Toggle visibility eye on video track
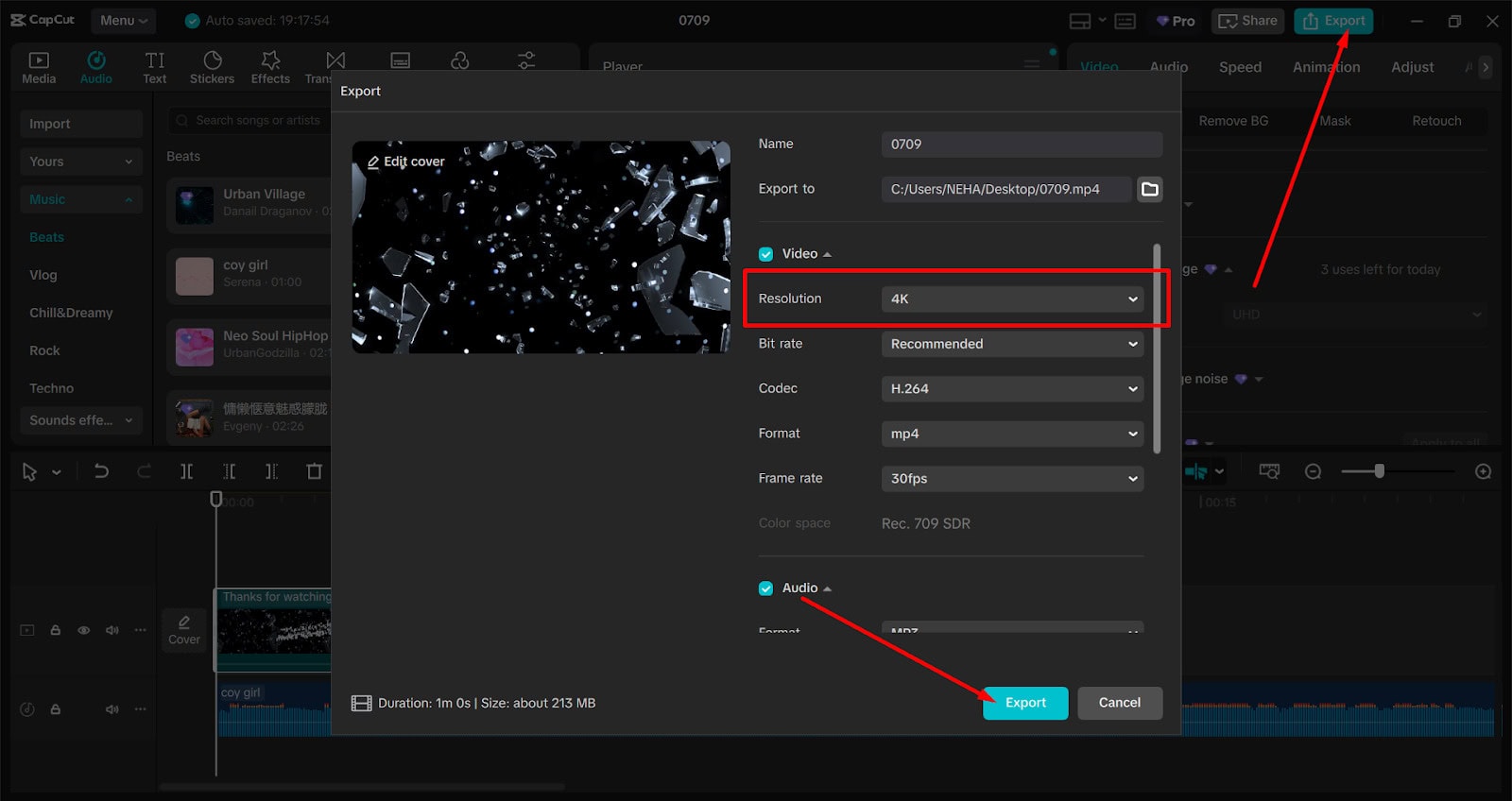Image resolution: width=1512 pixels, height=801 pixels. coord(84,630)
